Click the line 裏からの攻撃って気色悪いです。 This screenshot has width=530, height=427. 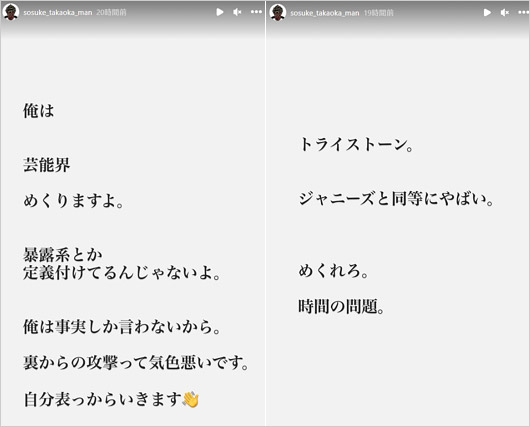point(136,362)
